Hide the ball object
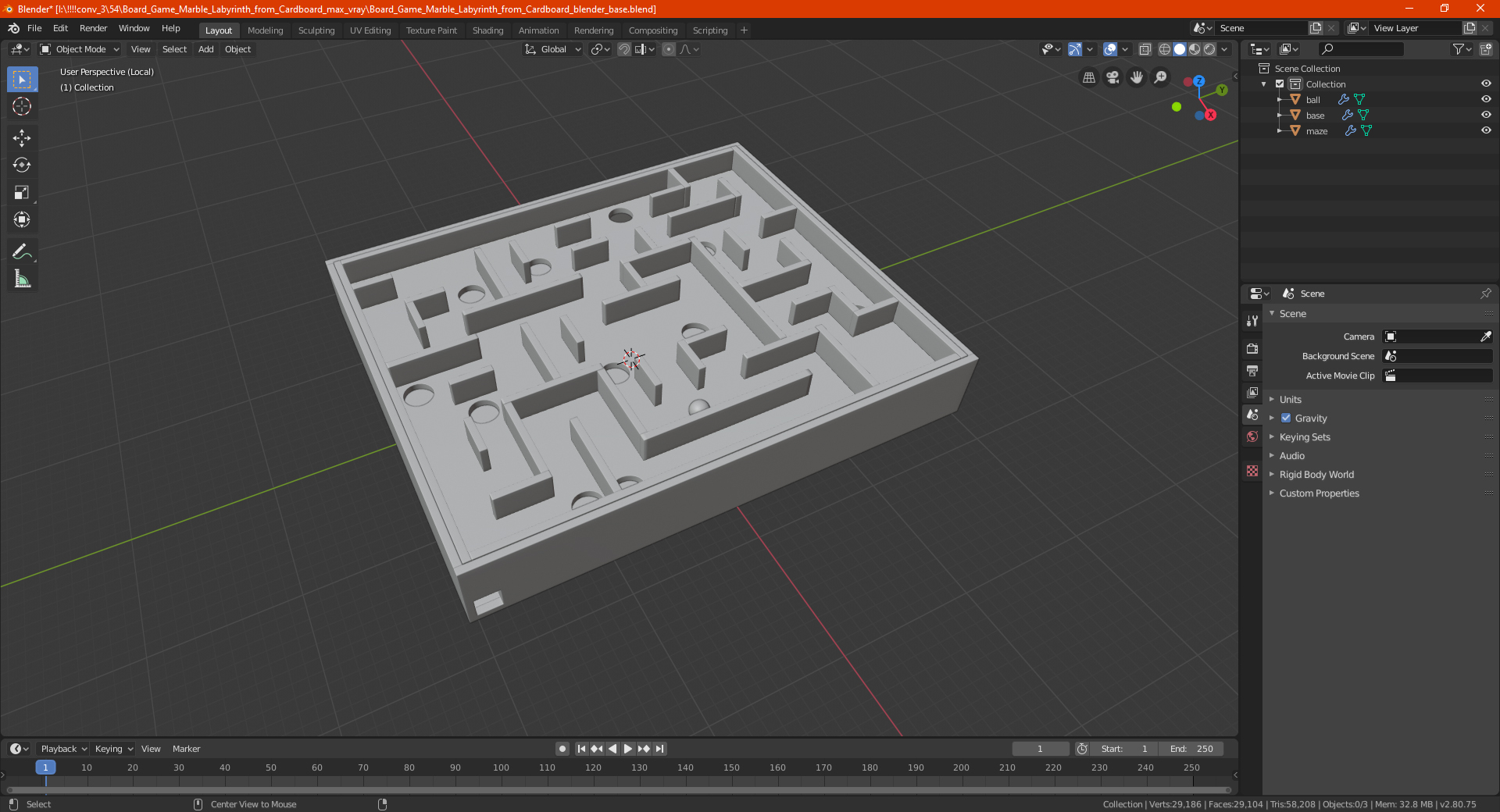This screenshot has height=812, width=1500. click(1486, 99)
